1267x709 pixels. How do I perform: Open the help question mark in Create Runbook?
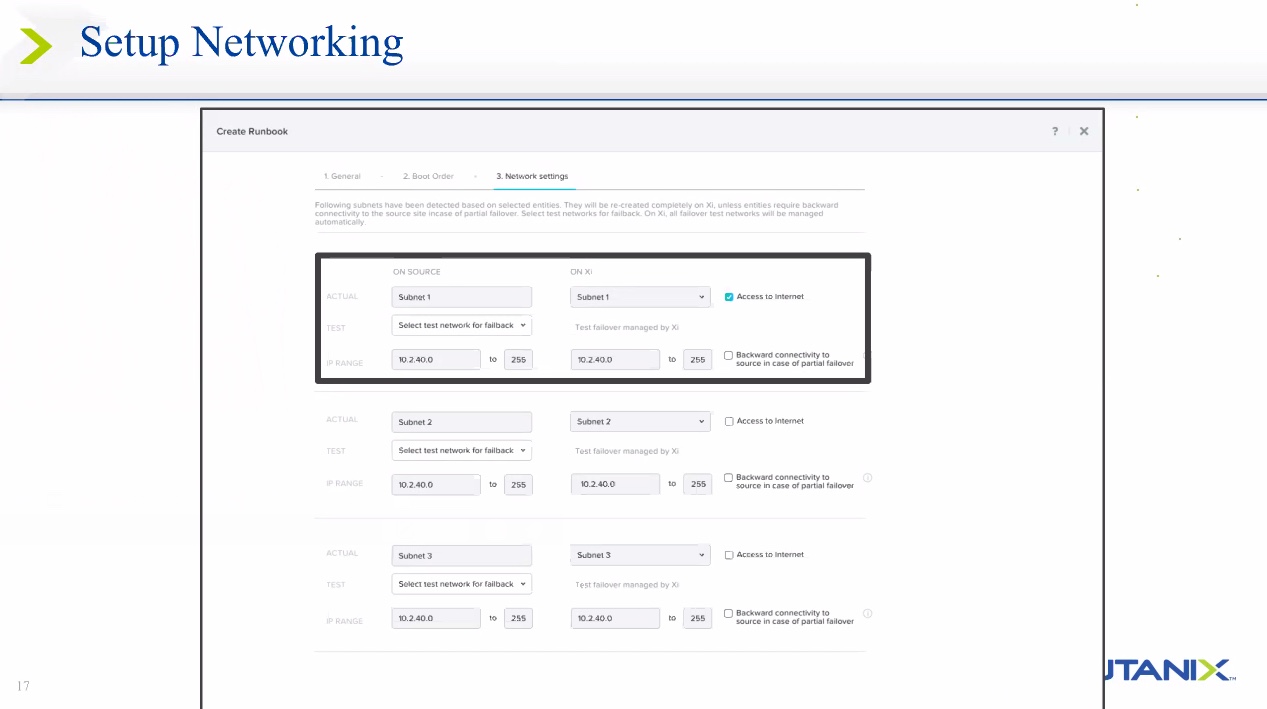pyautogui.click(x=1054, y=131)
